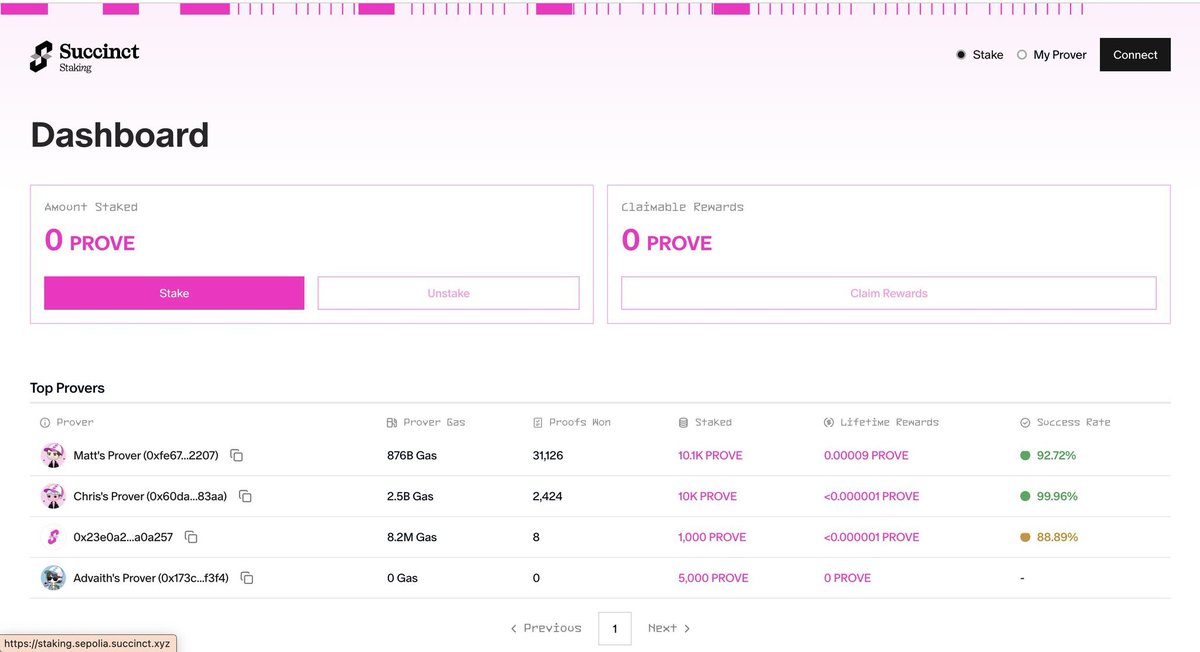Sort by Staked column header
This screenshot has height=652, width=1200.
(x=705, y=423)
